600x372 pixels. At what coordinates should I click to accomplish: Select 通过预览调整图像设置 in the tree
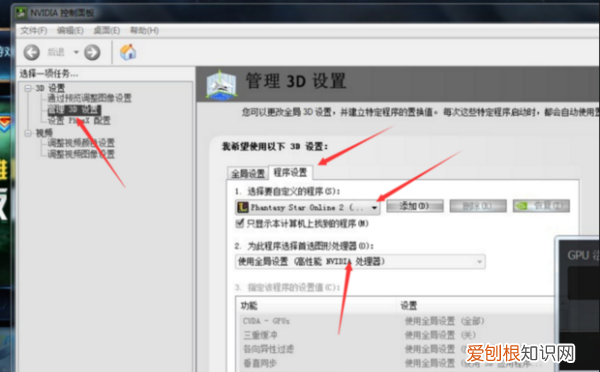(x=90, y=98)
